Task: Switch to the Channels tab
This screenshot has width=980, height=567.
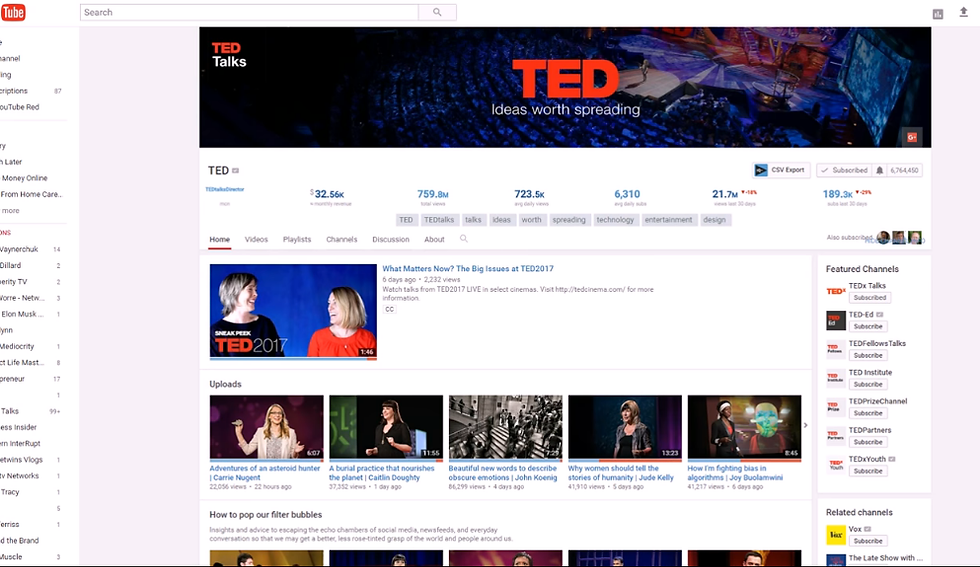Action: pyautogui.click(x=342, y=239)
